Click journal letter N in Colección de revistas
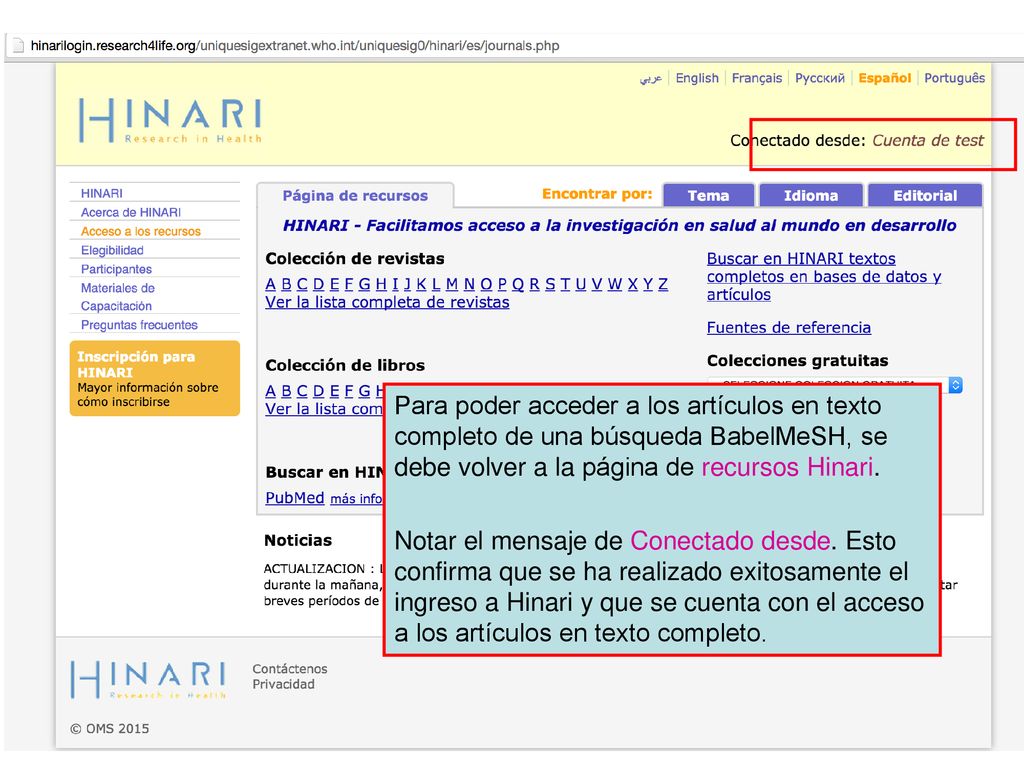The width and height of the screenshot is (1024, 768). point(470,284)
